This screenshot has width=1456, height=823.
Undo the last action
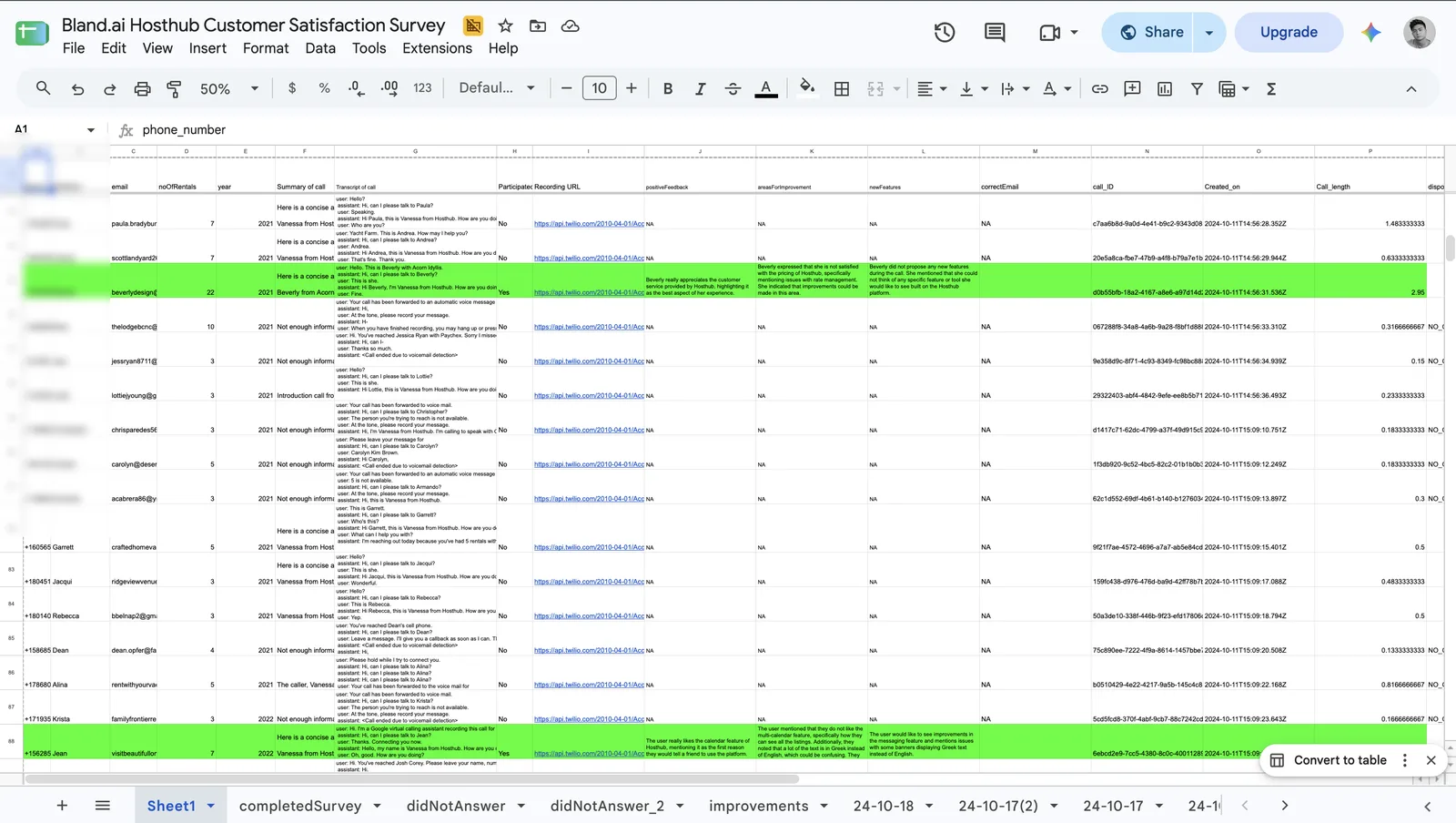(77, 88)
